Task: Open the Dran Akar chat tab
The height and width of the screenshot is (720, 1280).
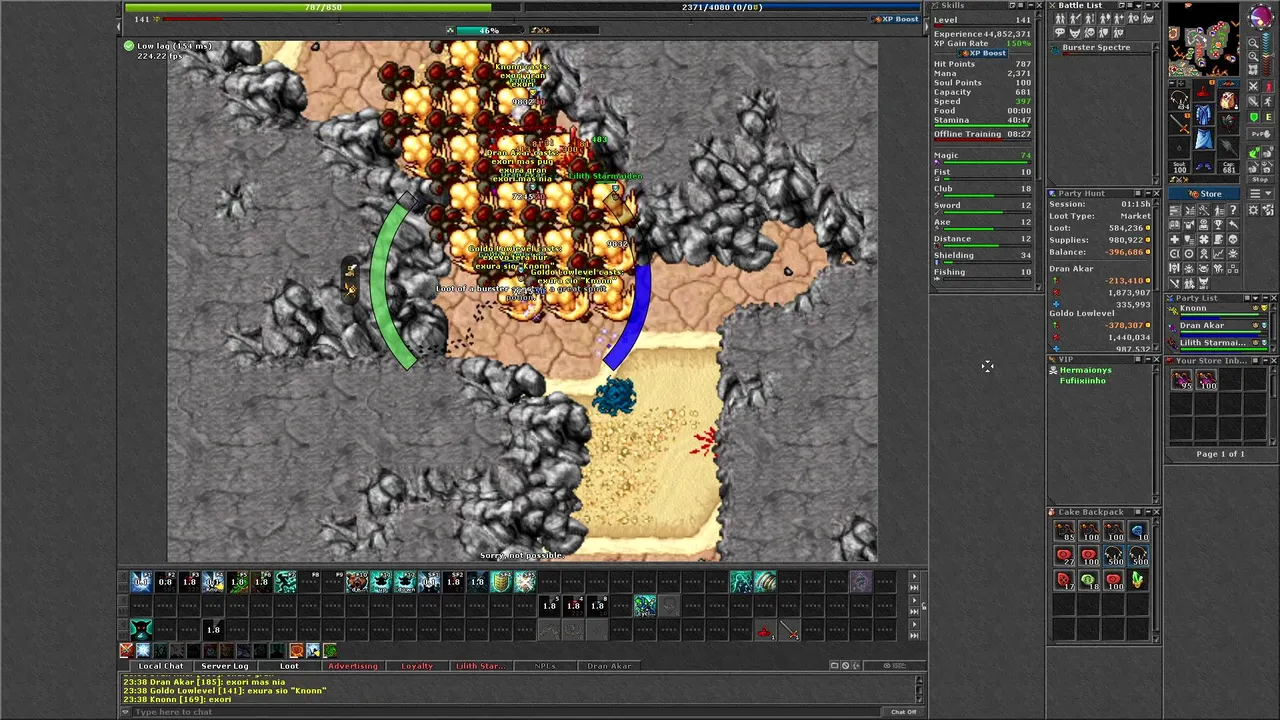Action: (610, 666)
